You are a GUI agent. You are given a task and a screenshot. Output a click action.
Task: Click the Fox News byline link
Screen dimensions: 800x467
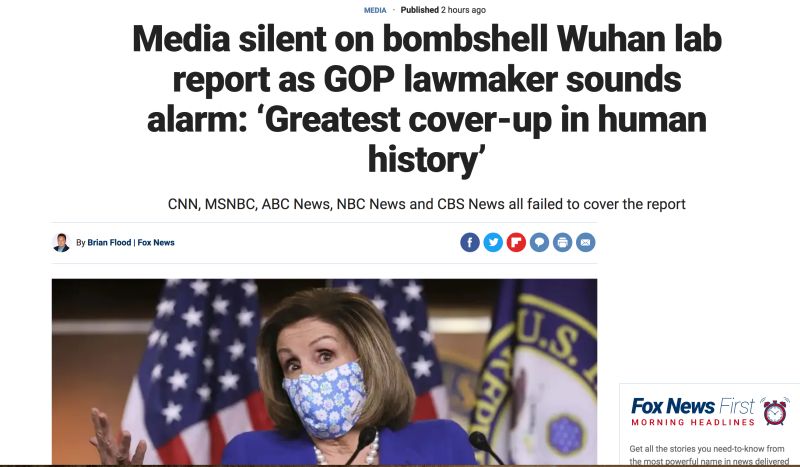[156, 242]
